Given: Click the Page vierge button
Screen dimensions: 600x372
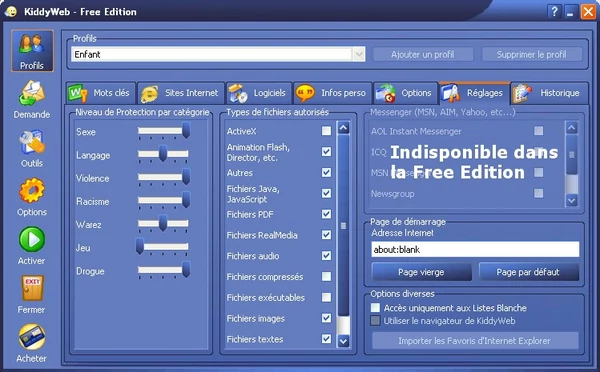Looking at the screenshot, I should (x=421, y=272).
